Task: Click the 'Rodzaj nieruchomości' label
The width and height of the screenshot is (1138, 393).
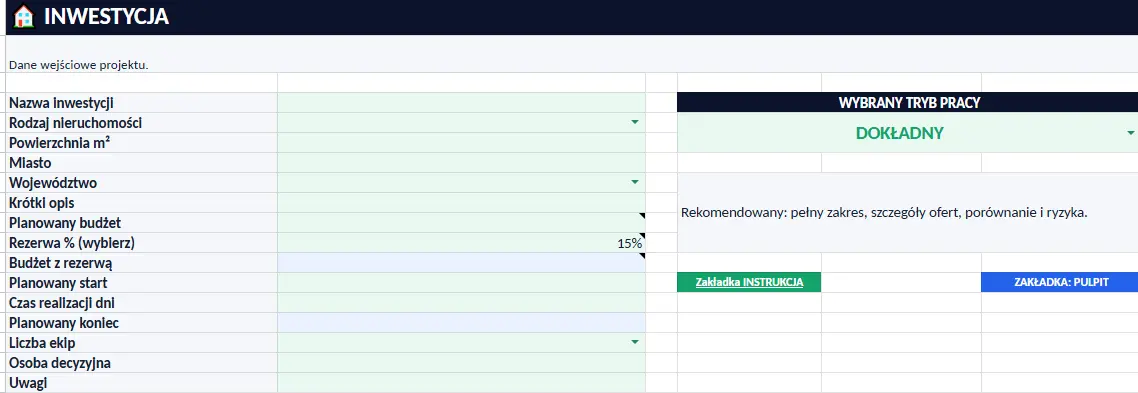Action: [x=75, y=123]
